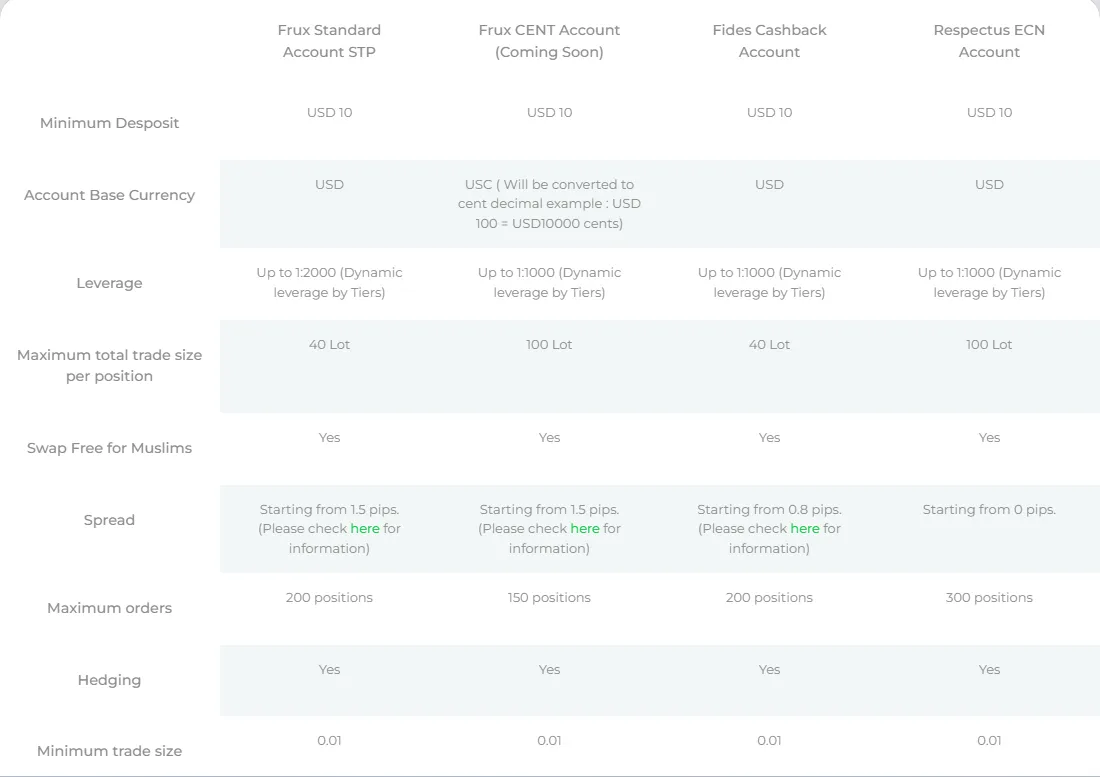The image size is (1100, 777).
Task: Select Fides Cashback 'Up to 1:1000' leverage cell
Action: click(x=770, y=283)
